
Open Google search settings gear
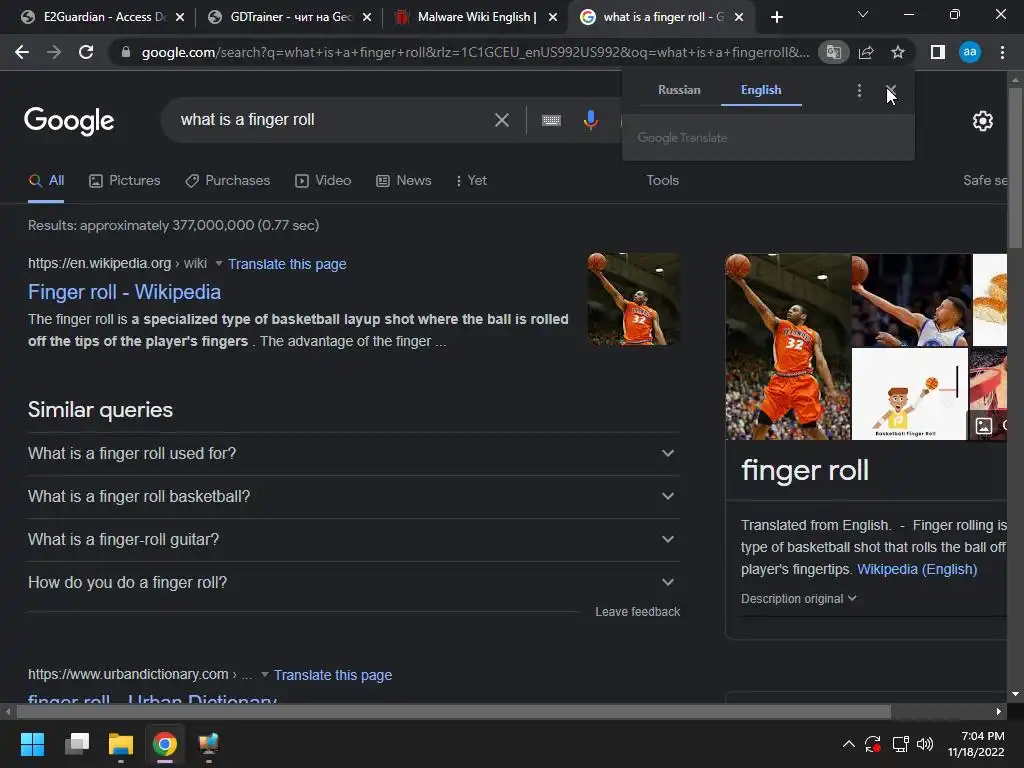[983, 121]
